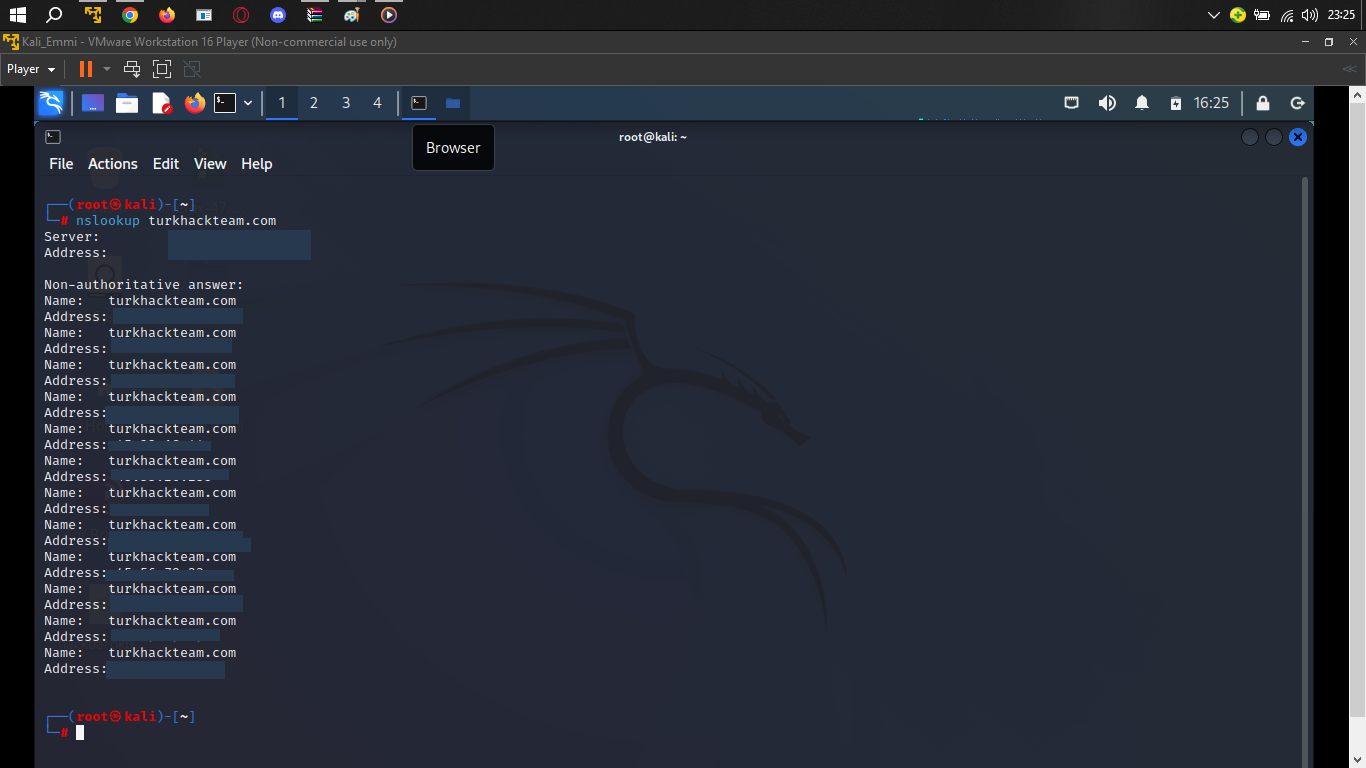
Task: Open Firefox from the Windows taskbar
Action: tap(166, 15)
